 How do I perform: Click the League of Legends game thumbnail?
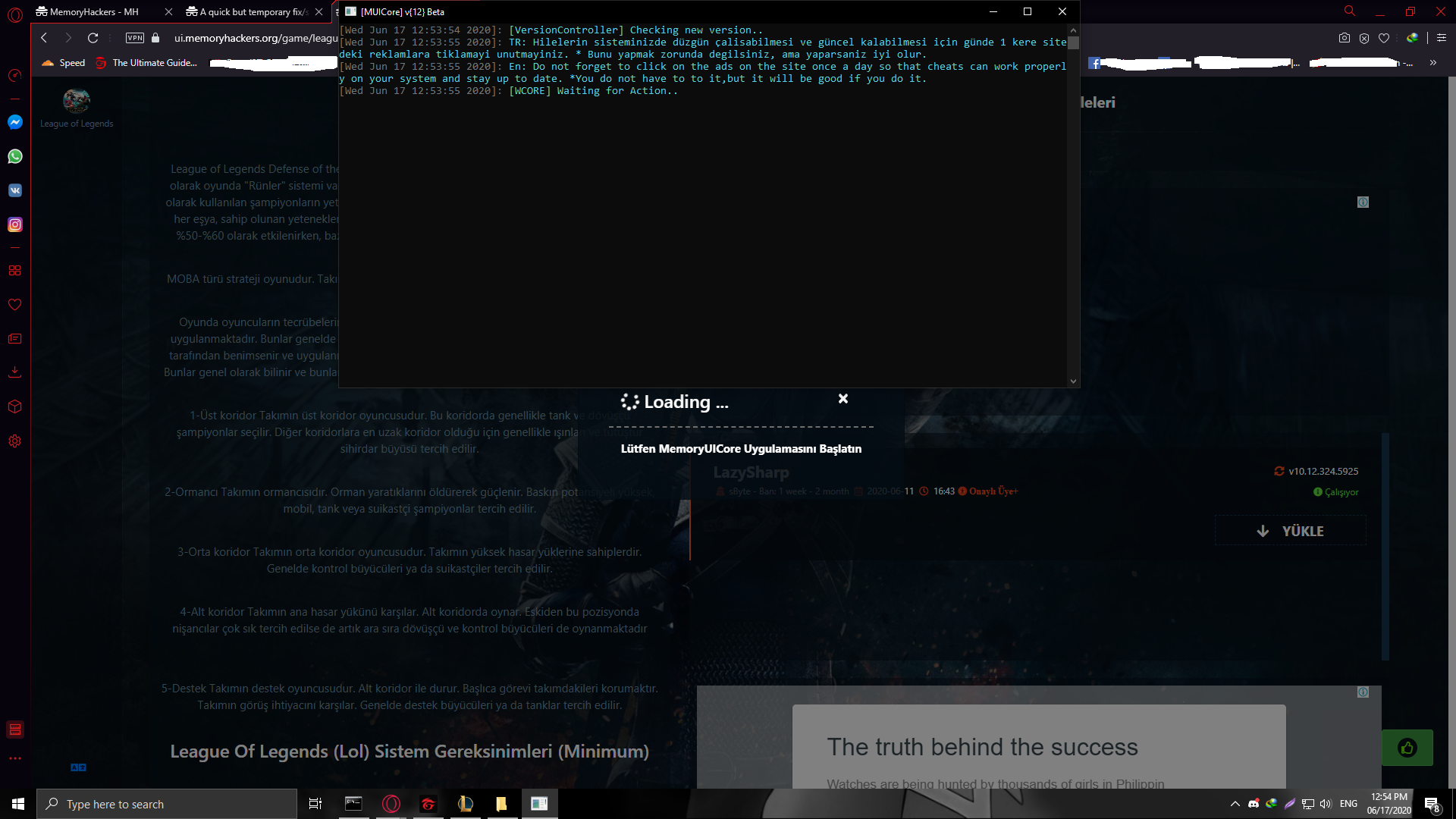[x=77, y=100]
